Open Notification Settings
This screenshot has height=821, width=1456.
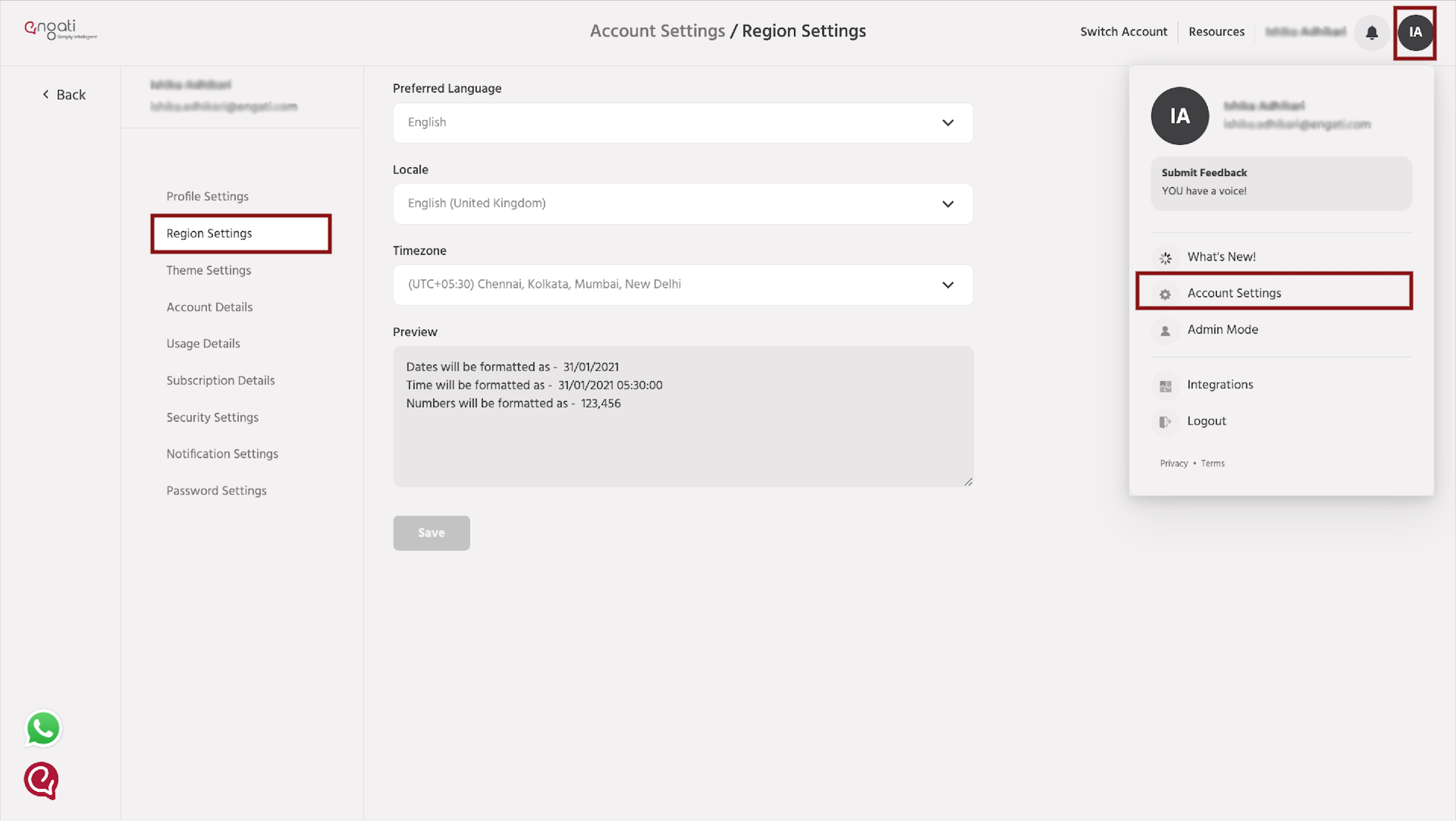[222, 453]
